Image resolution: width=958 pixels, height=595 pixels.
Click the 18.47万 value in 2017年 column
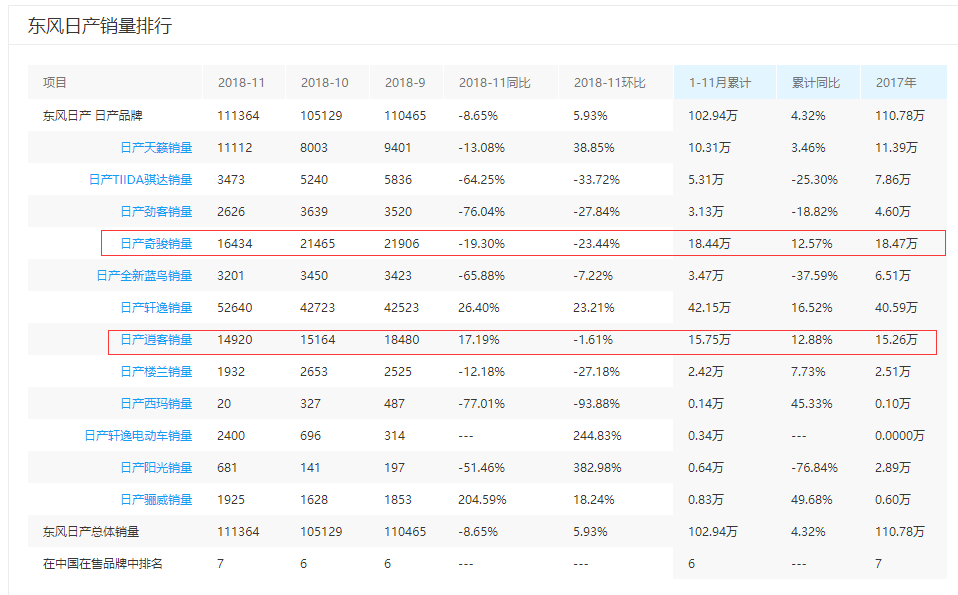pos(896,244)
